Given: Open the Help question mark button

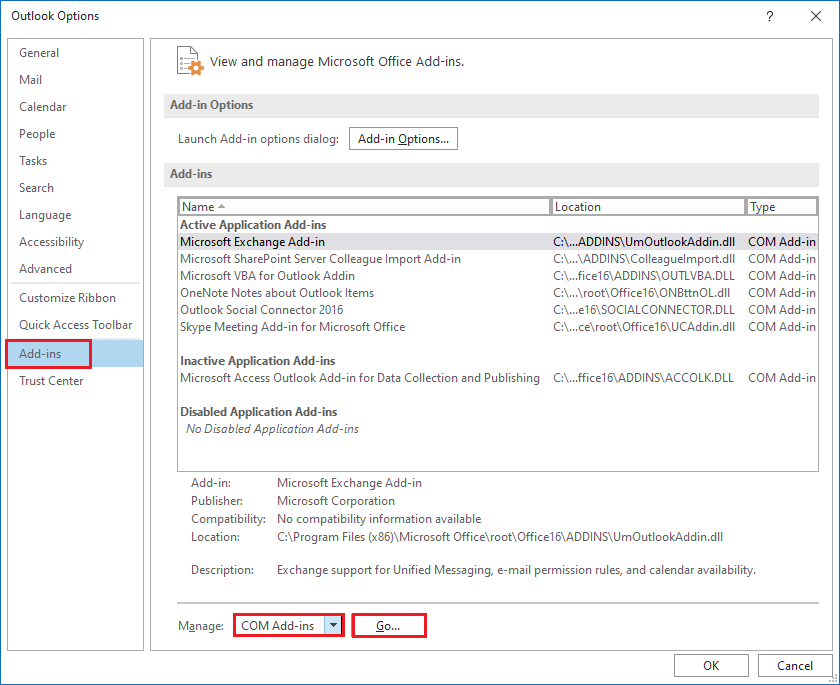Looking at the screenshot, I should (769, 16).
